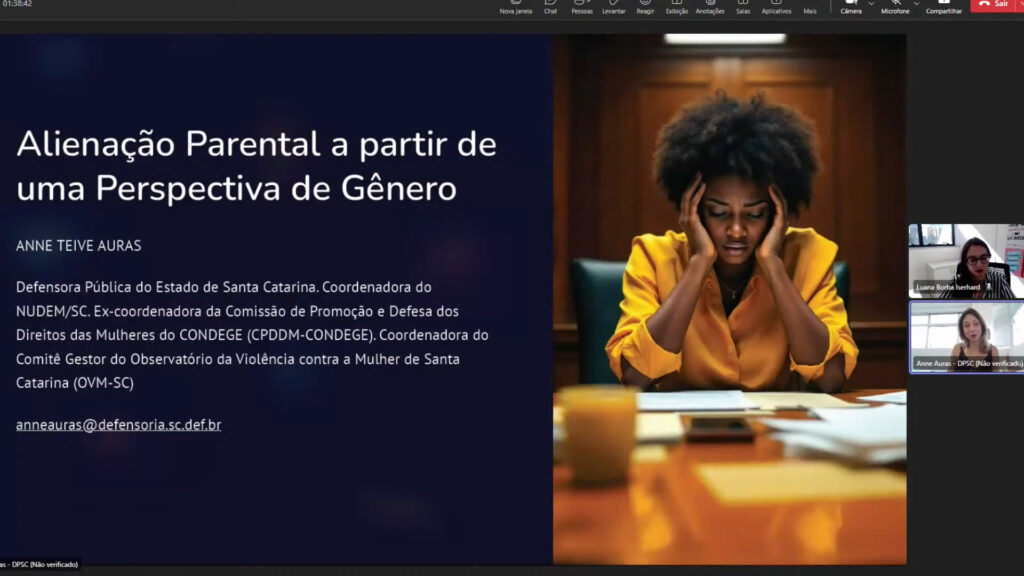Open a new window with Nova janela

515,6
